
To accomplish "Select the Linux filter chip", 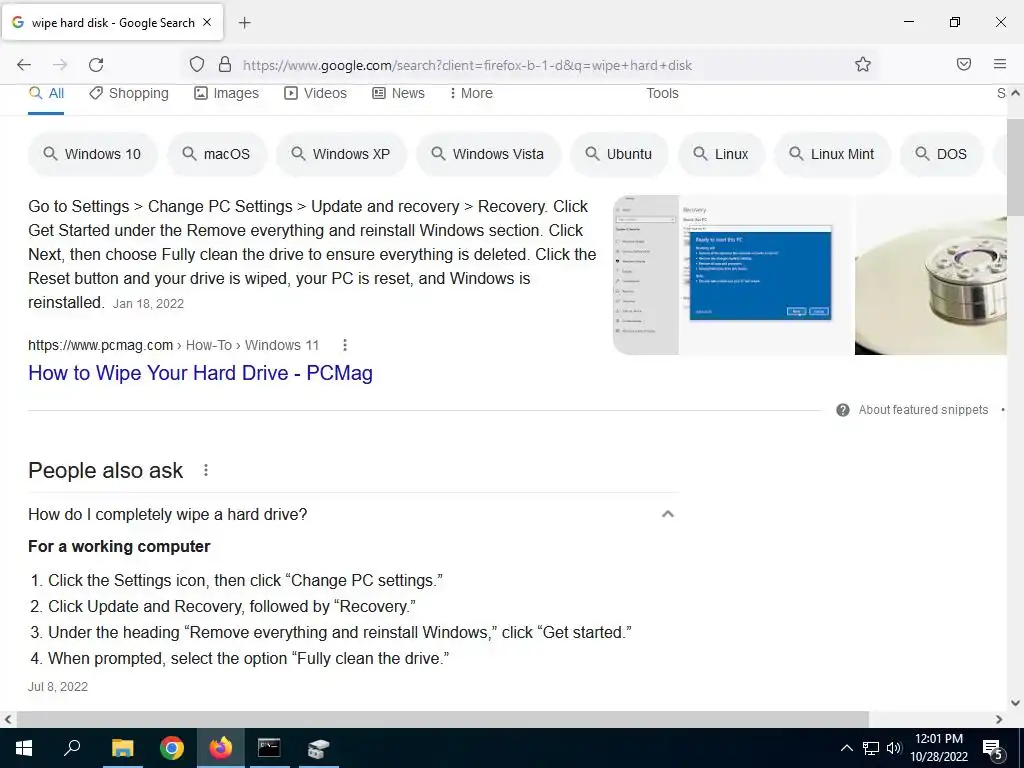I will click(721, 154).
